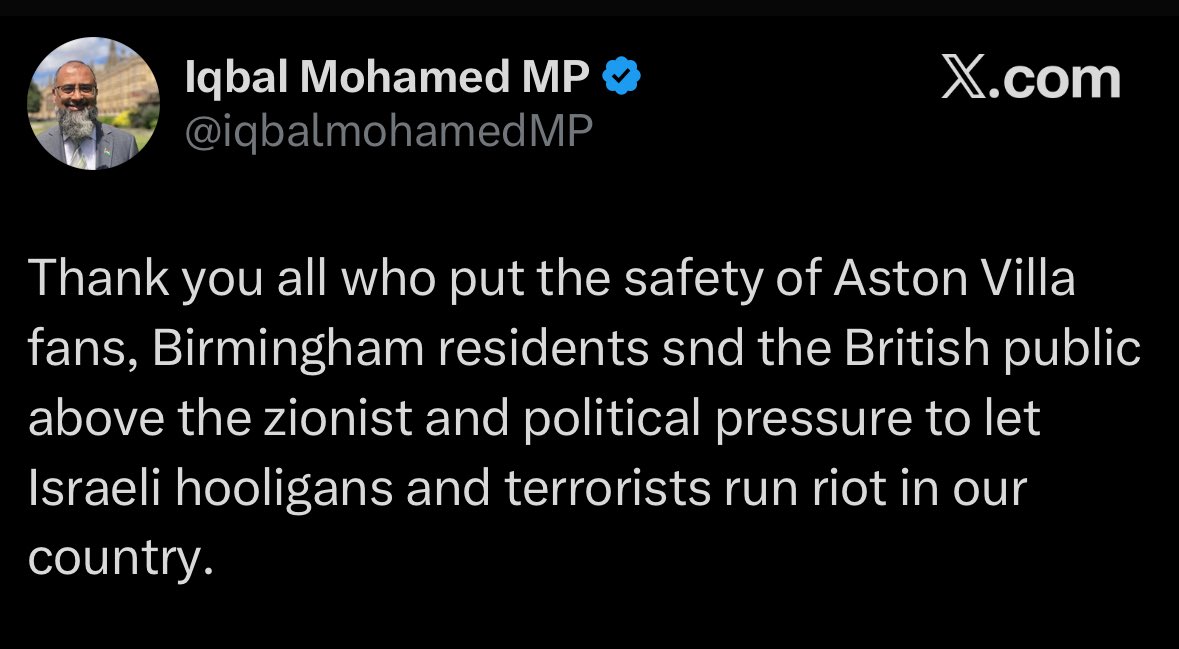
Task: Click the profile avatar photo
Action: tap(94, 104)
